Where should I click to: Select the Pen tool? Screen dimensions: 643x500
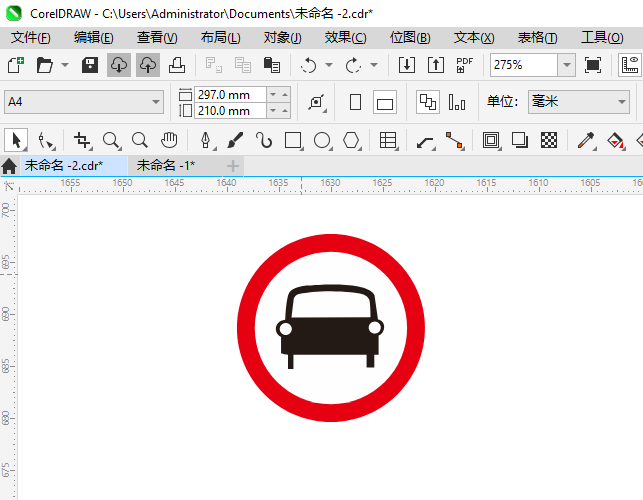(x=206, y=141)
